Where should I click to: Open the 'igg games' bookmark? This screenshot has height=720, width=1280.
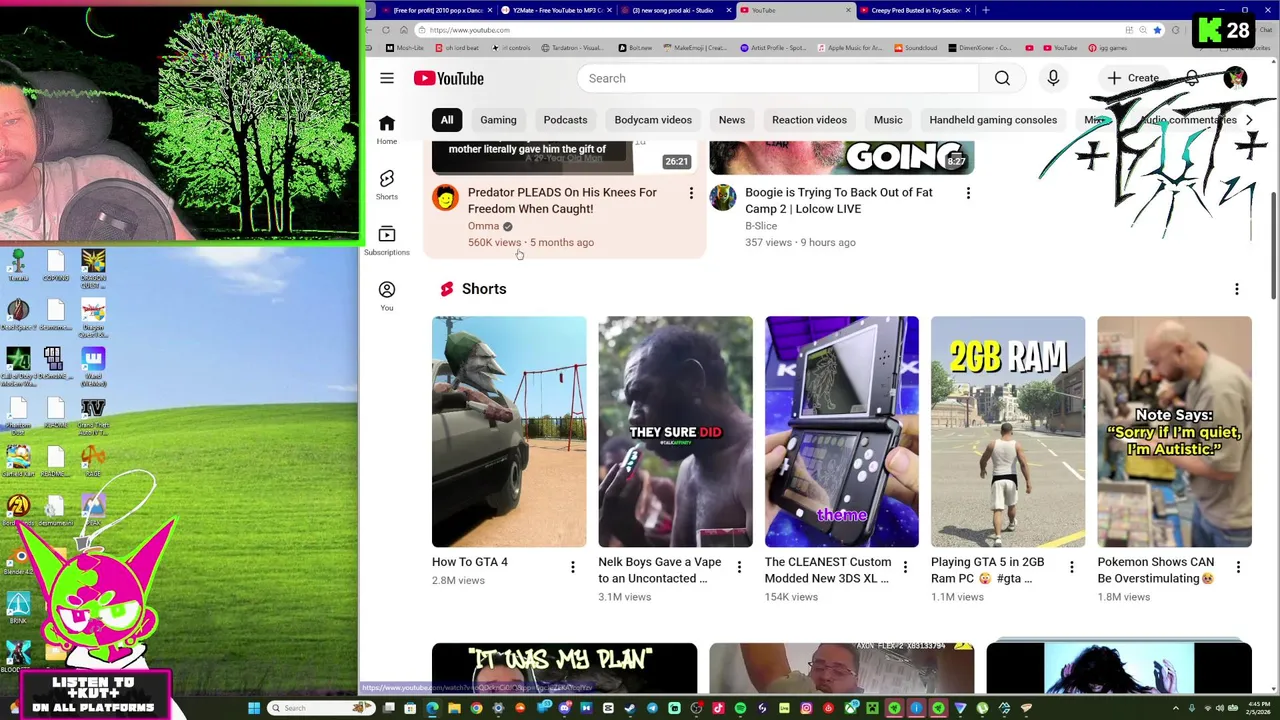1108,48
